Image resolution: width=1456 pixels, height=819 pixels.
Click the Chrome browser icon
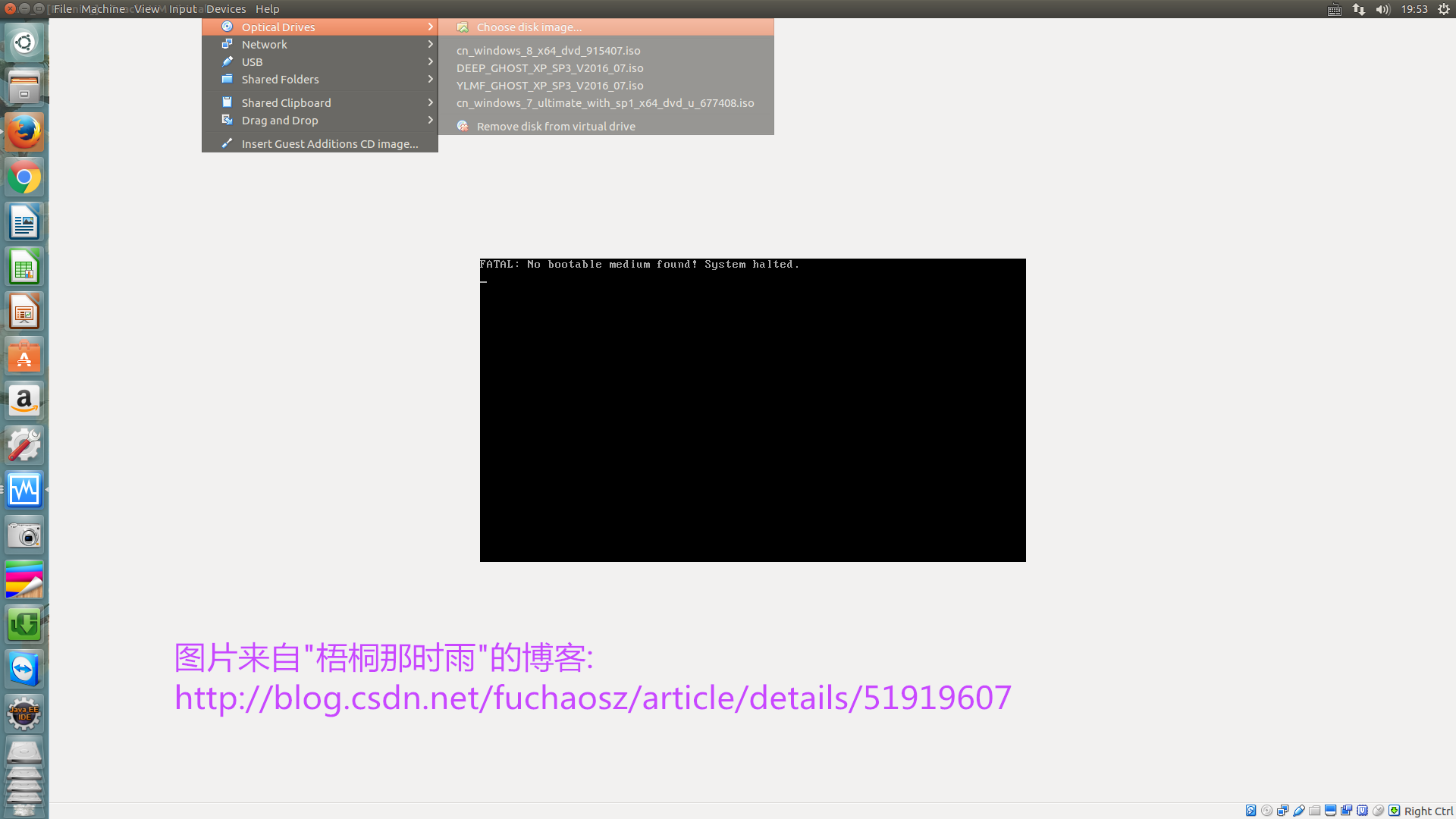(x=25, y=177)
